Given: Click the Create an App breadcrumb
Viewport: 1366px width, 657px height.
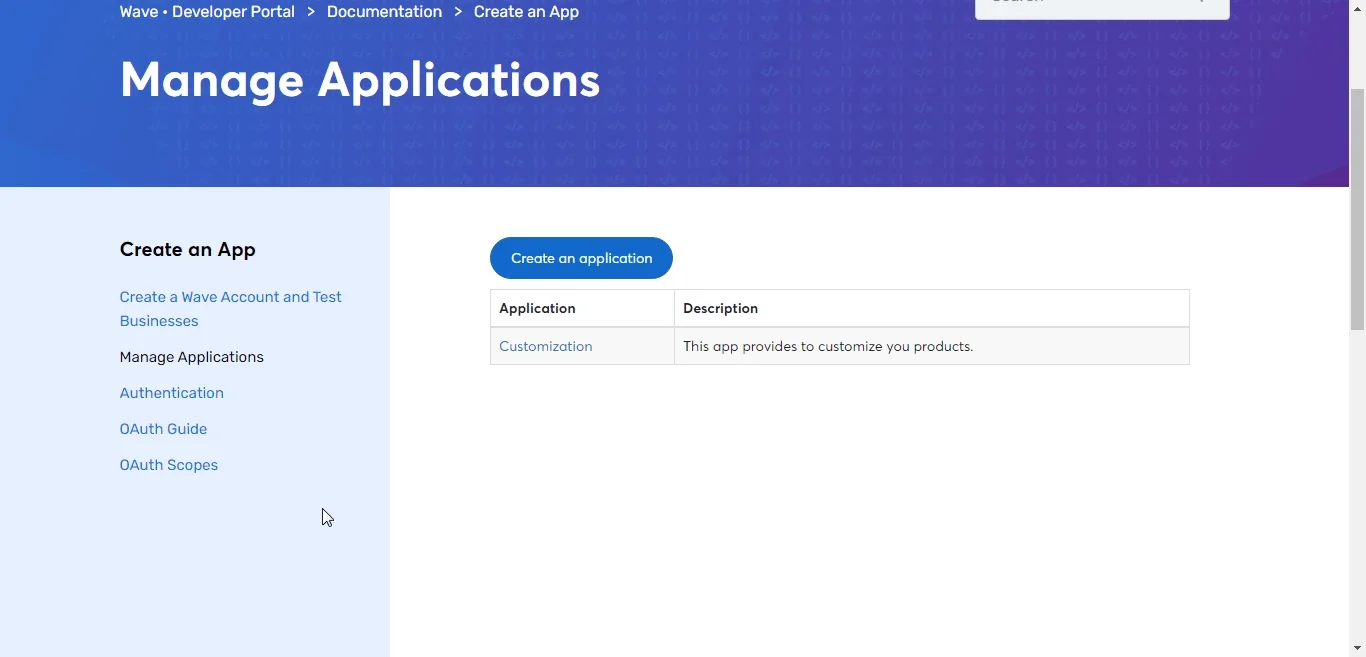Looking at the screenshot, I should coord(526,12).
